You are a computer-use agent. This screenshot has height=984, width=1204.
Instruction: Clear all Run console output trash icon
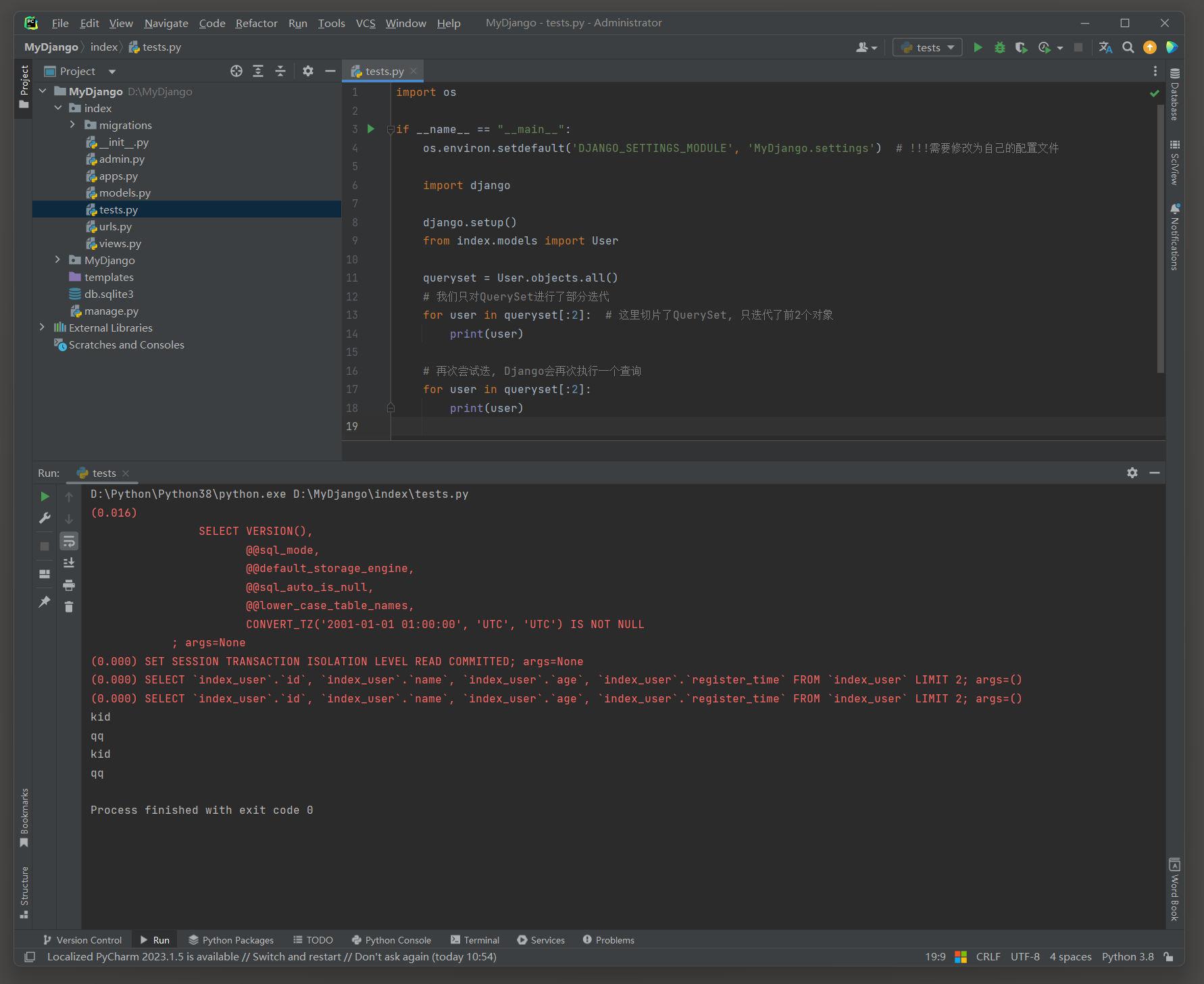click(69, 607)
